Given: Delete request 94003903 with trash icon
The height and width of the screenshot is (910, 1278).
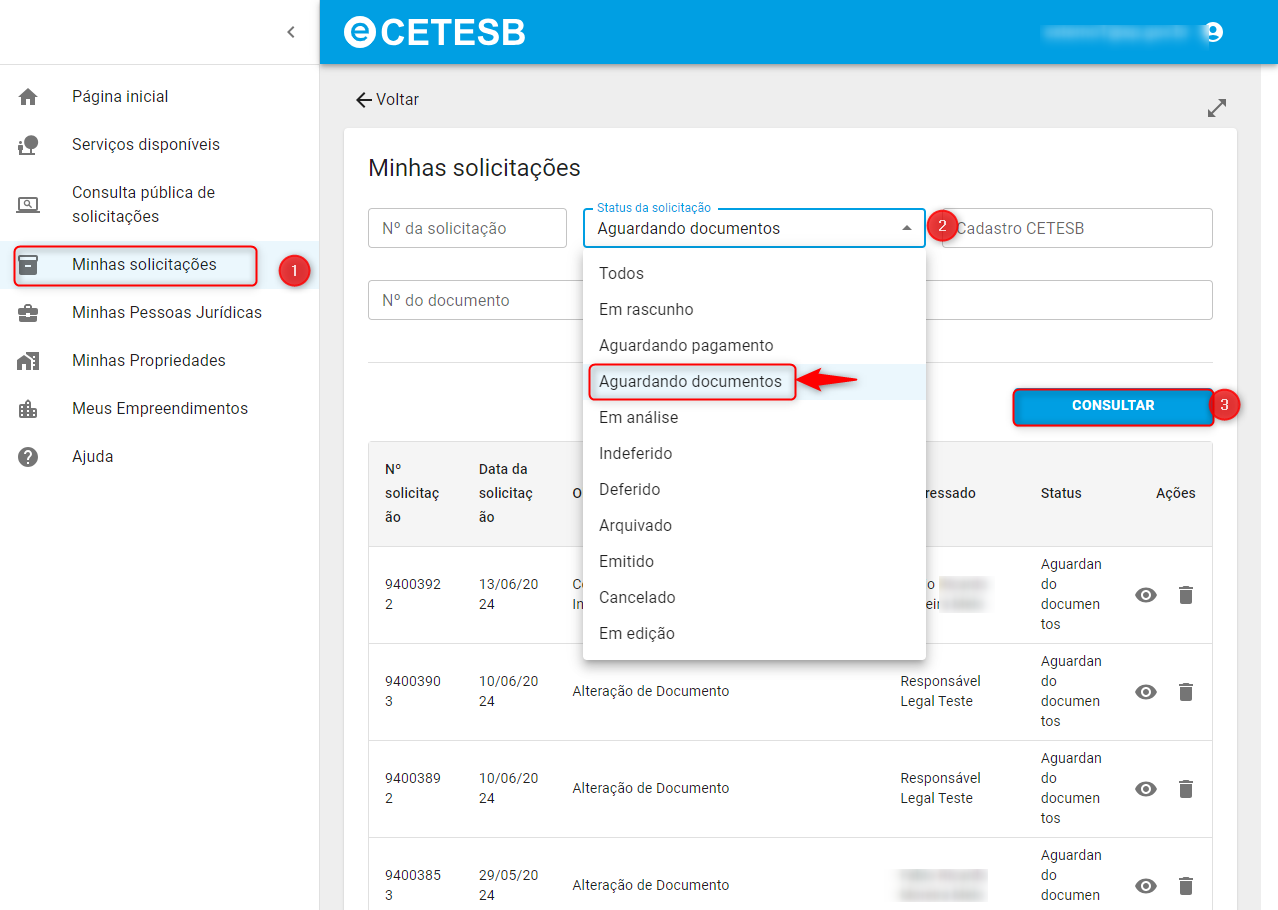Looking at the screenshot, I should 1186,692.
